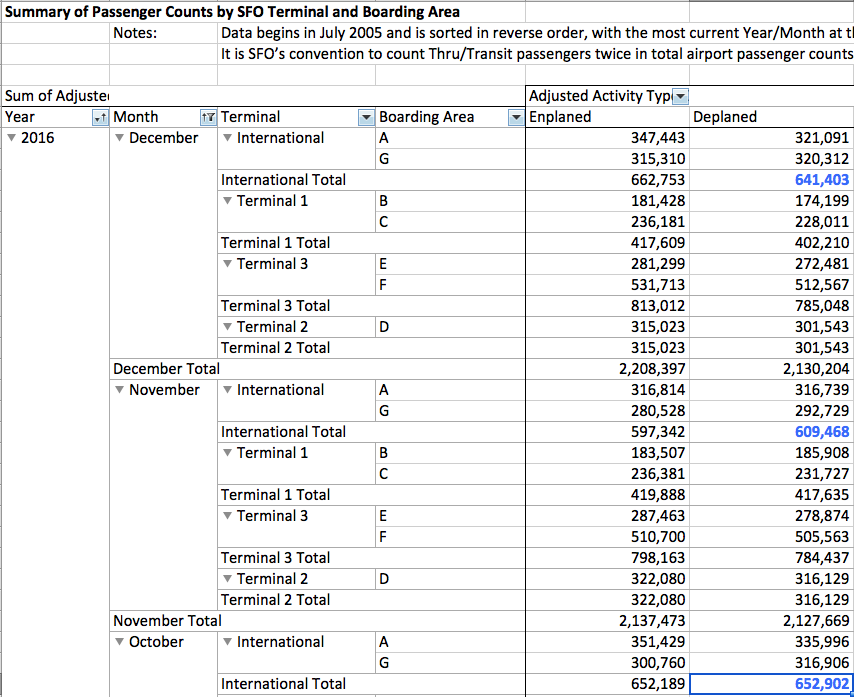Click value 316,814
The width and height of the screenshot is (854, 697).
click(x=657, y=390)
